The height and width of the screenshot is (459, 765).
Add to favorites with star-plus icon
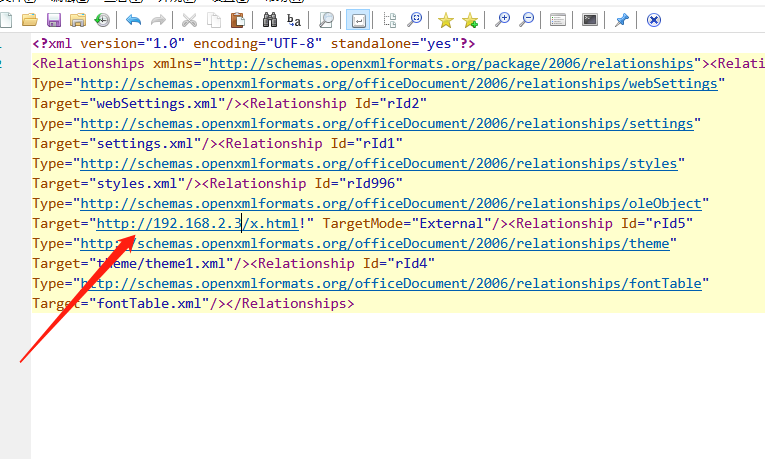(470, 20)
